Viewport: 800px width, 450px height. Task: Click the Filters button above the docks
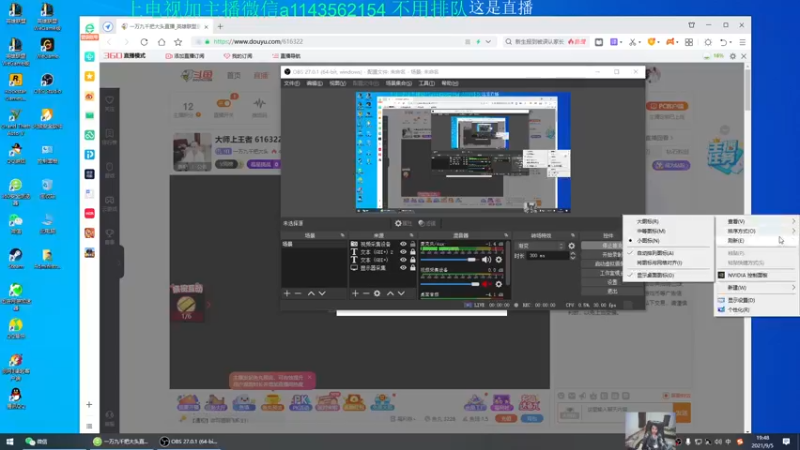pyautogui.click(x=427, y=223)
